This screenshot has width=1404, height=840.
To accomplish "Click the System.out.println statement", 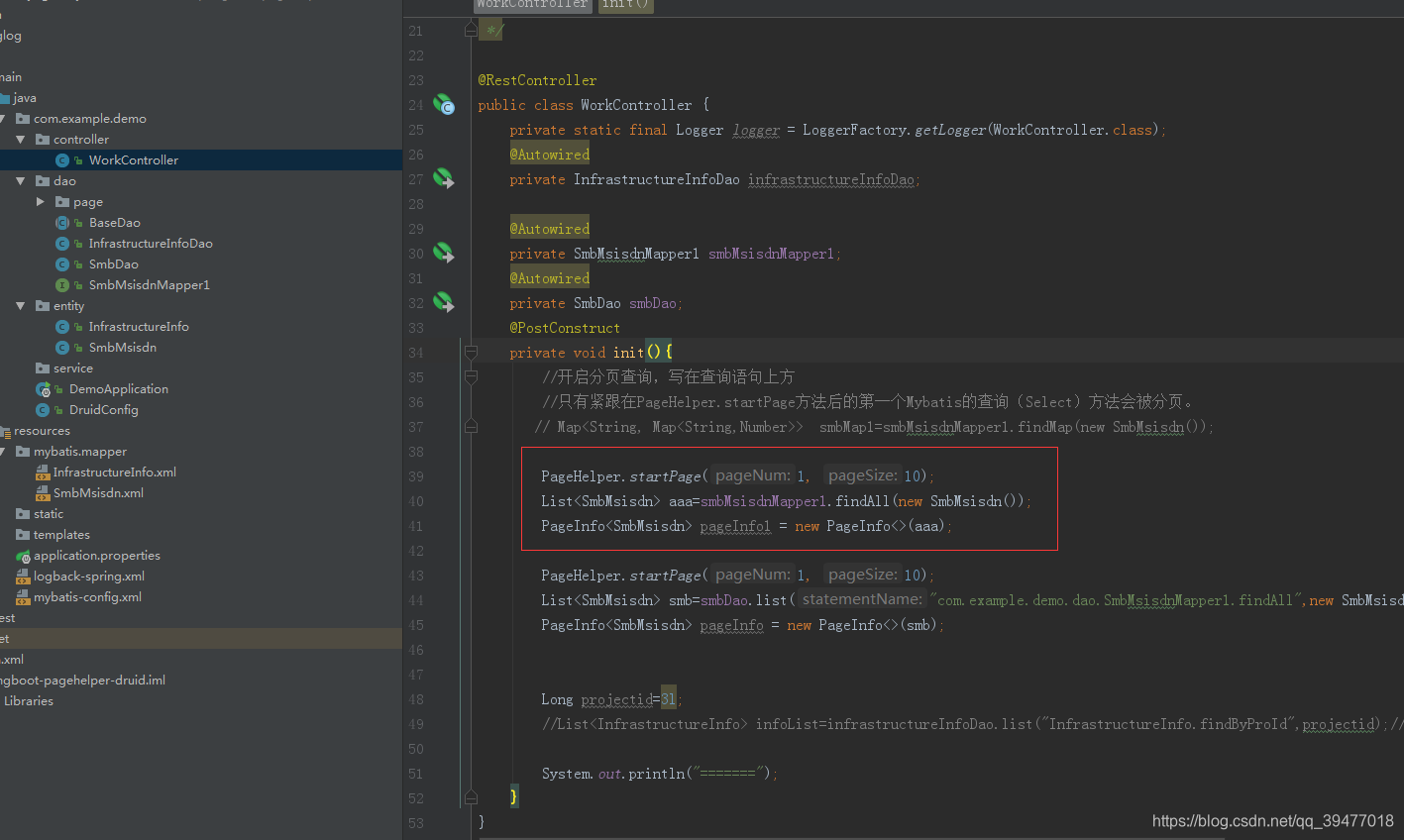I will point(659,774).
